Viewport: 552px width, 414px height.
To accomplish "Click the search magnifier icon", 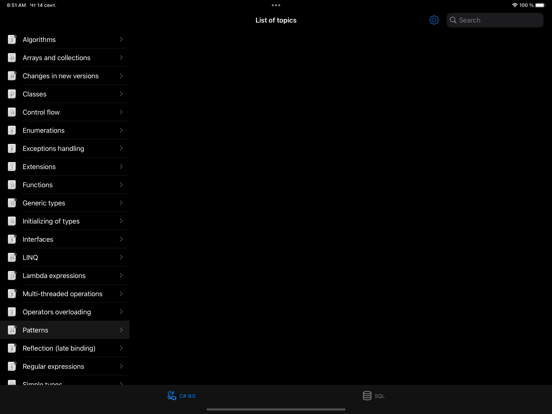I will [453, 20].
